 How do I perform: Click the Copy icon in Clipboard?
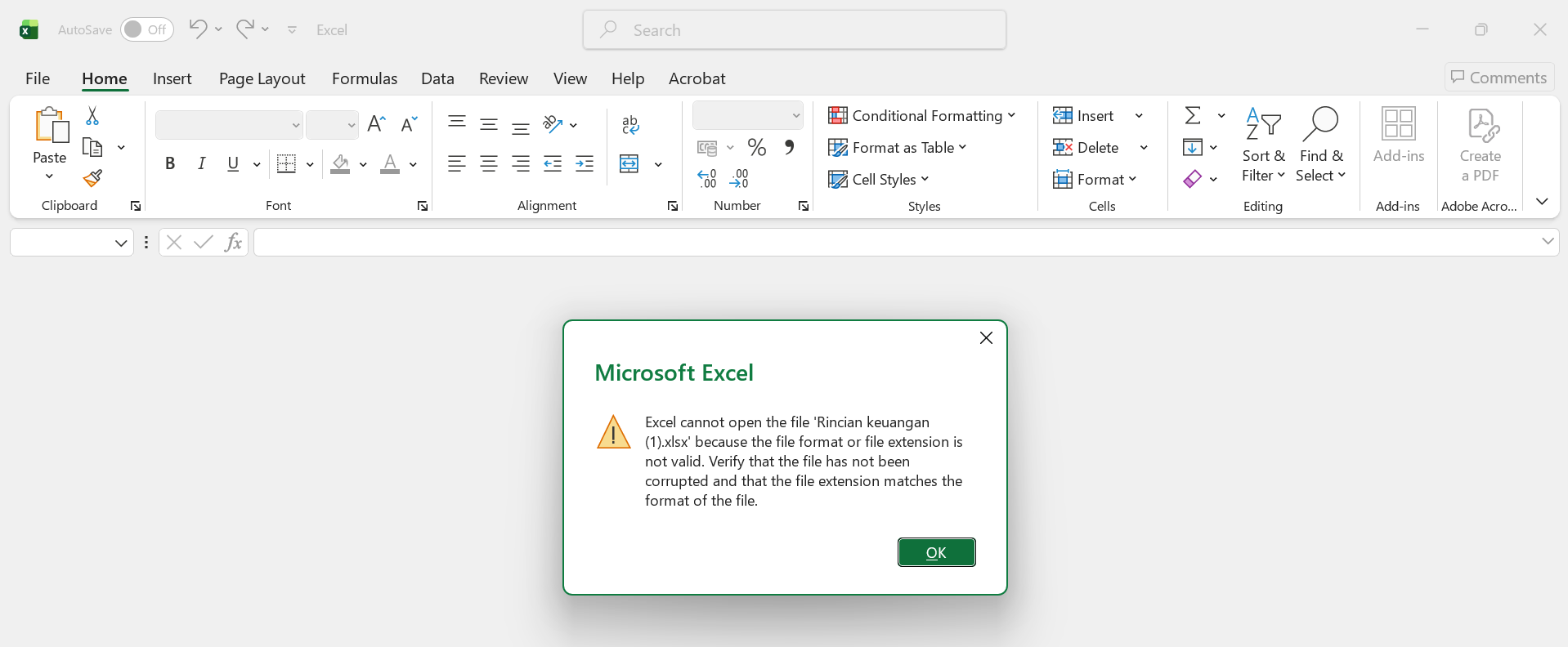(92, 148)
